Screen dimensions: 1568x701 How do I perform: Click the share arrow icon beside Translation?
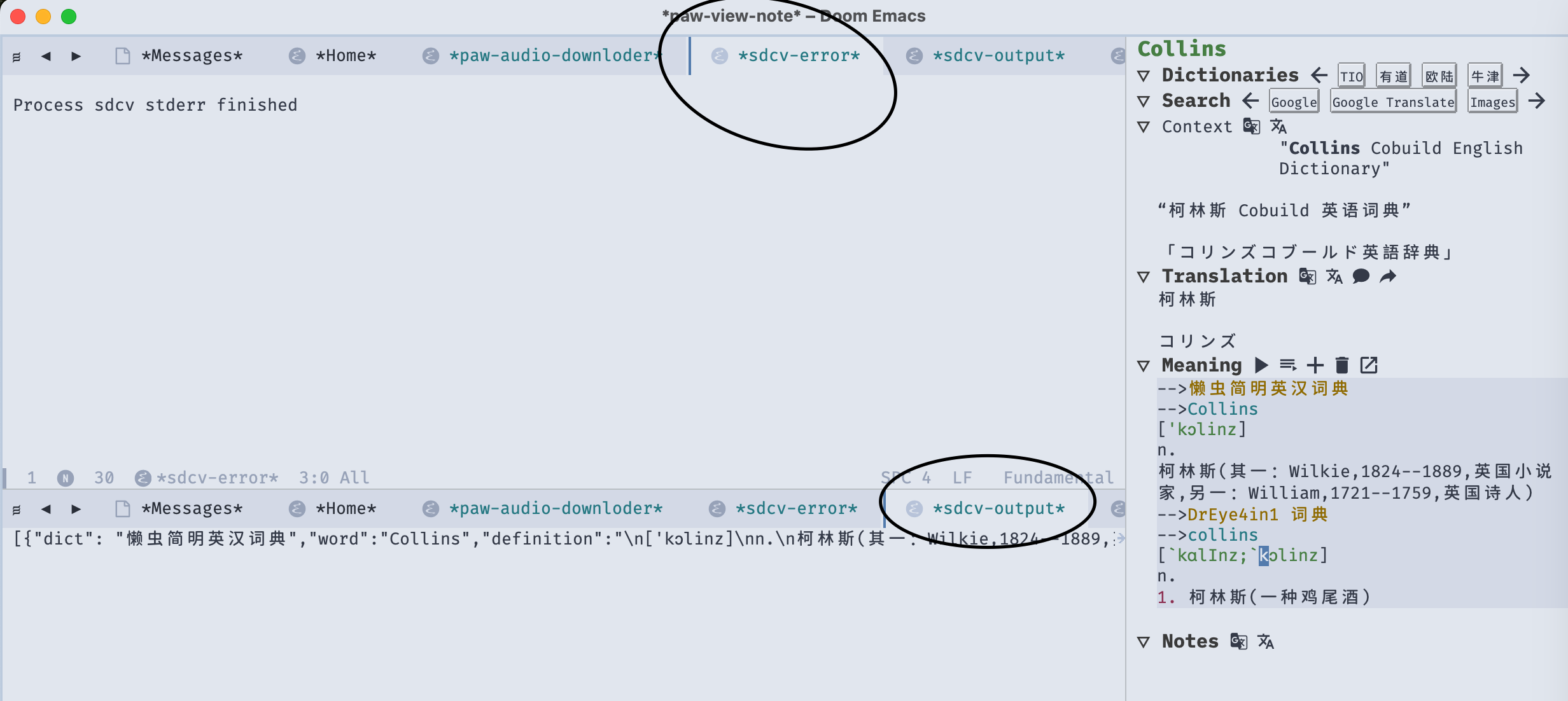pos(1388,276)
